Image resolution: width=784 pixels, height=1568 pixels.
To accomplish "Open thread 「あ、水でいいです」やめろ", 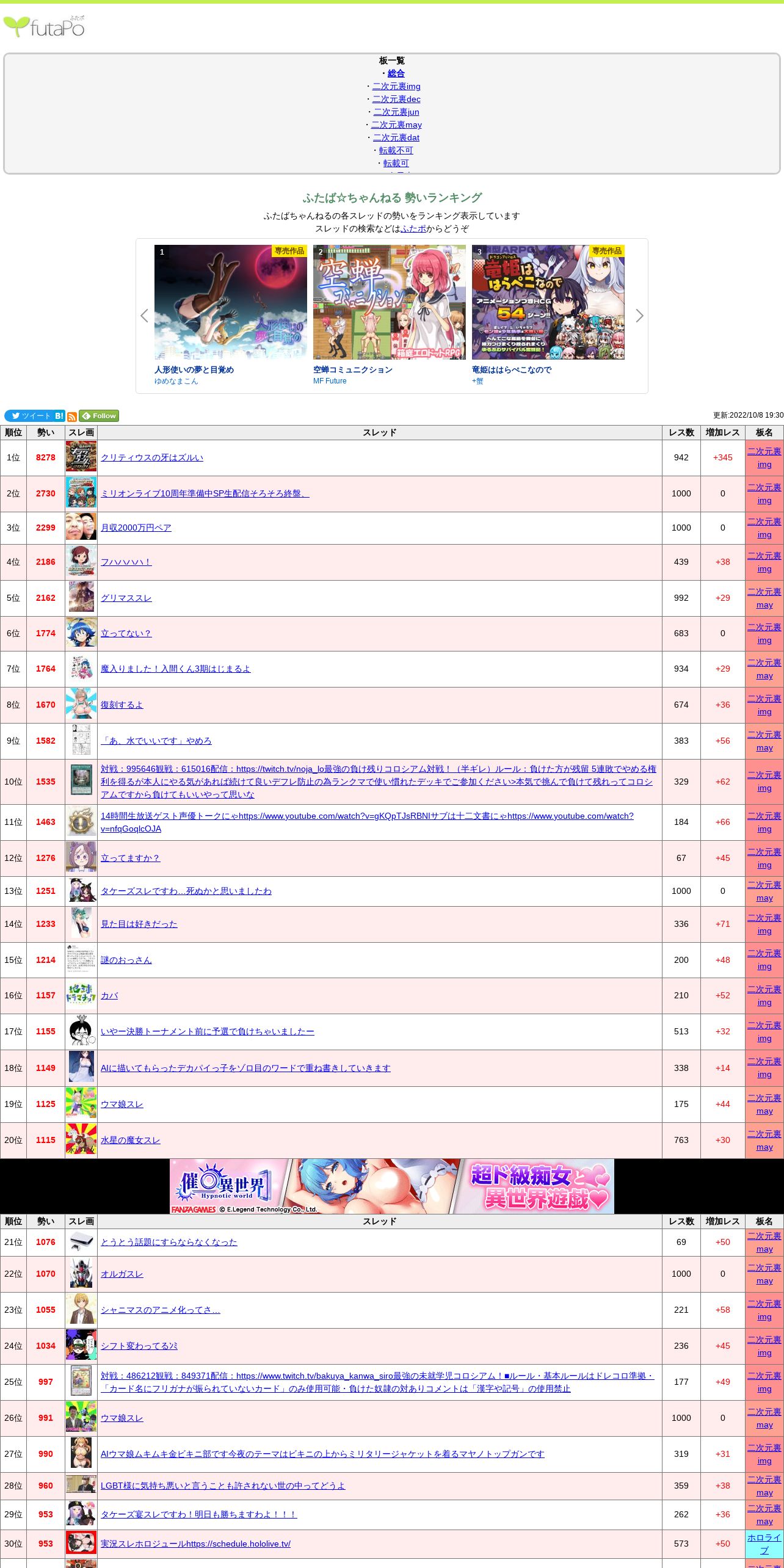I will [156, 741].
